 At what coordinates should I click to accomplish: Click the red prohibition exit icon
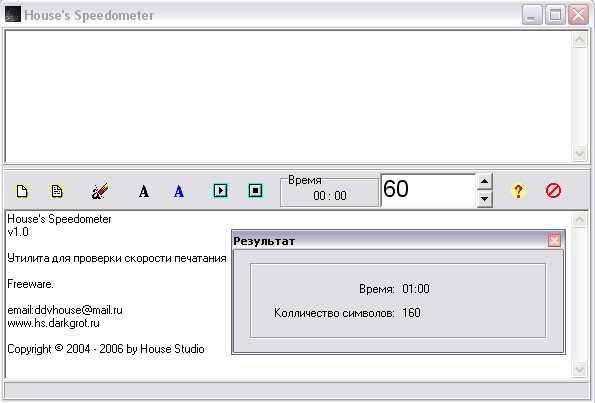(x=553, y=190)
